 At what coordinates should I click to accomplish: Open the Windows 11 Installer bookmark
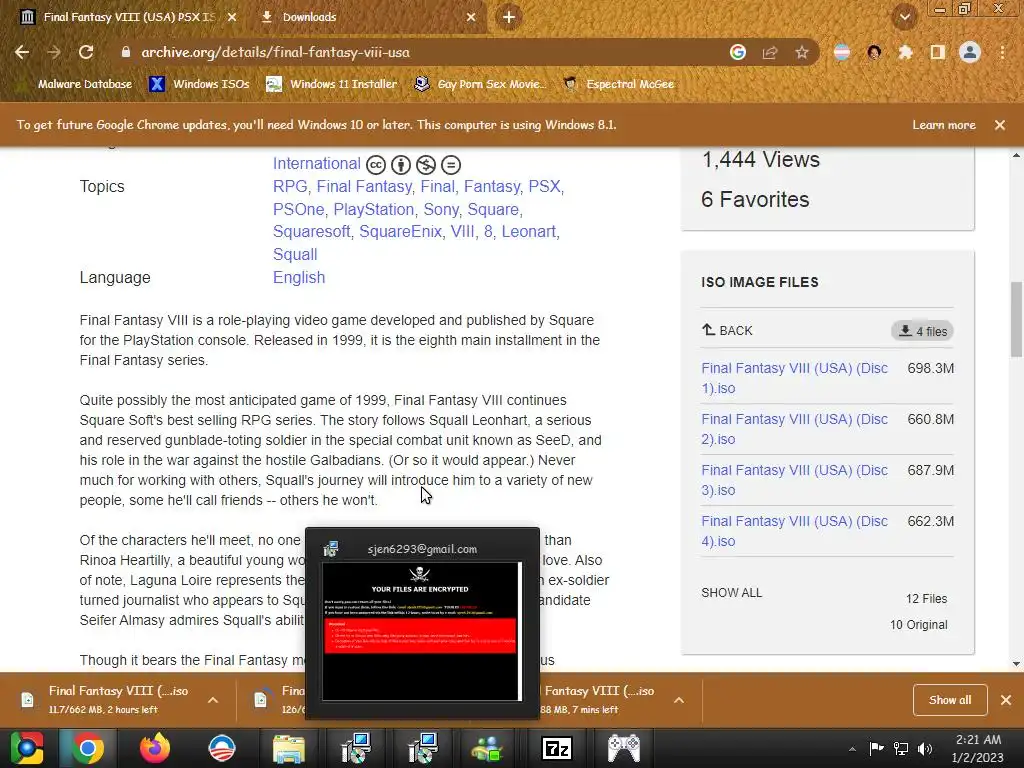click(332, 84)
